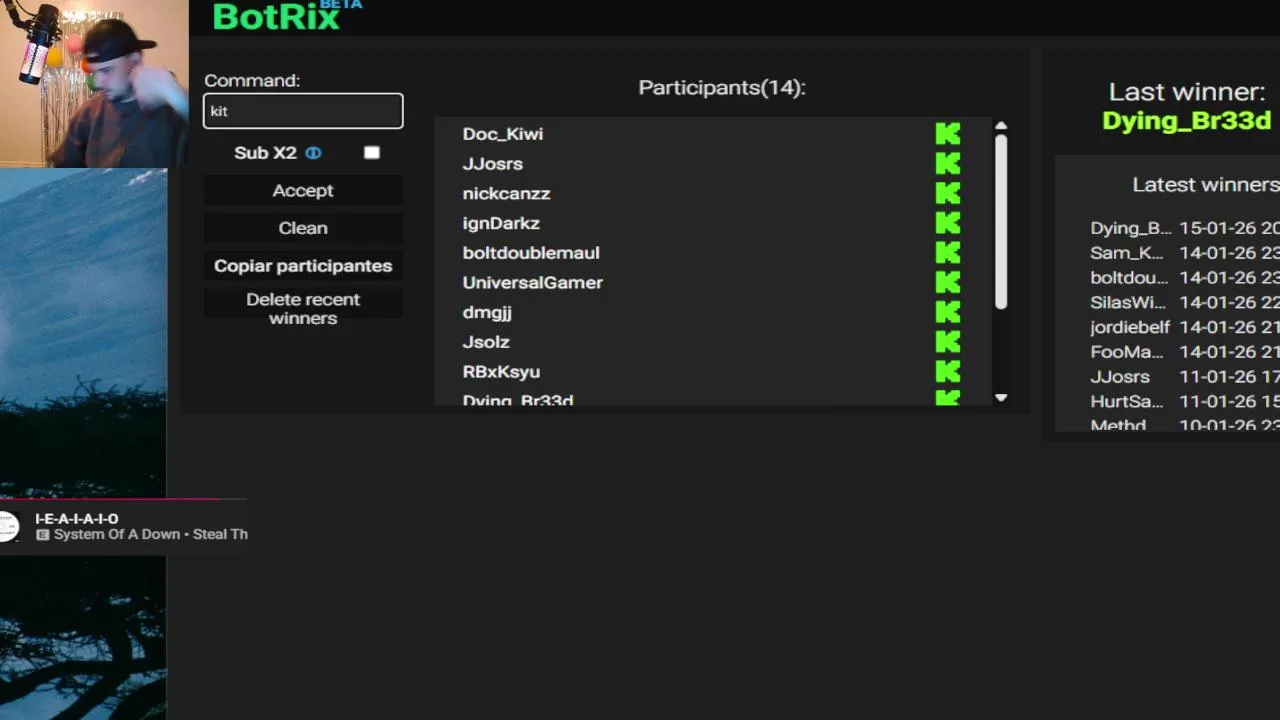Click Copiar participantes button
This screenshot has height=720, width=1280.
(303, 266)
